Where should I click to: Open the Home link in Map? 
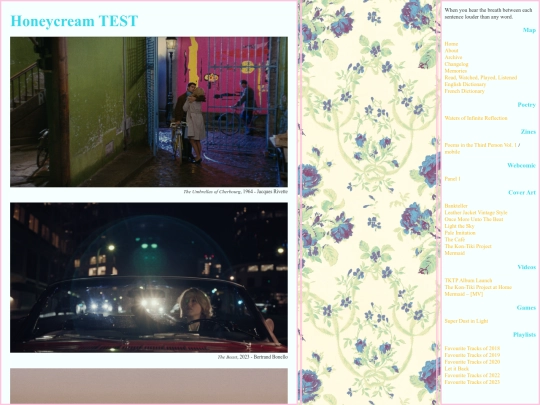(451, 44)
